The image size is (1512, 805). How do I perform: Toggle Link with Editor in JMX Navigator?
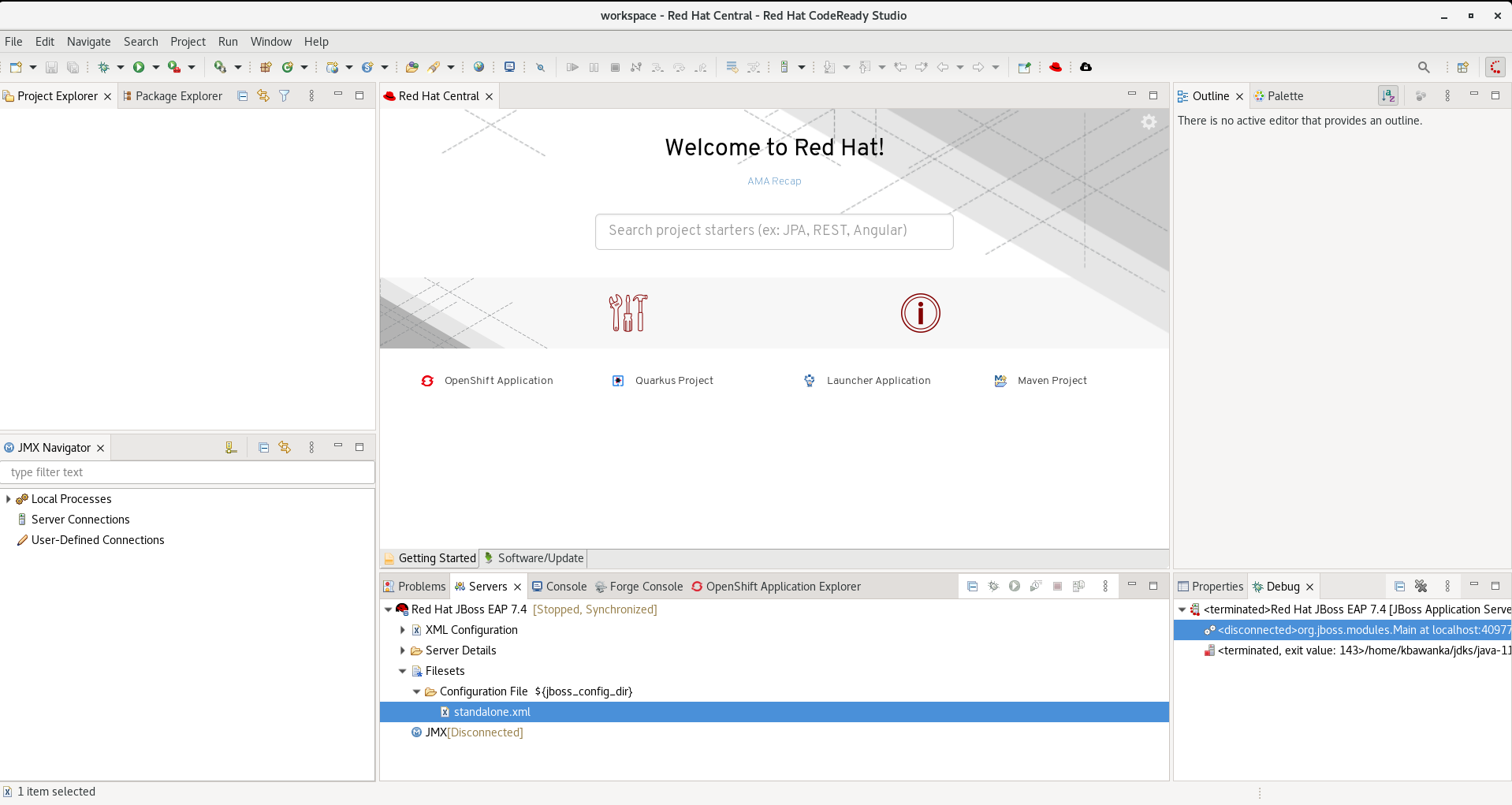(285, 447)
